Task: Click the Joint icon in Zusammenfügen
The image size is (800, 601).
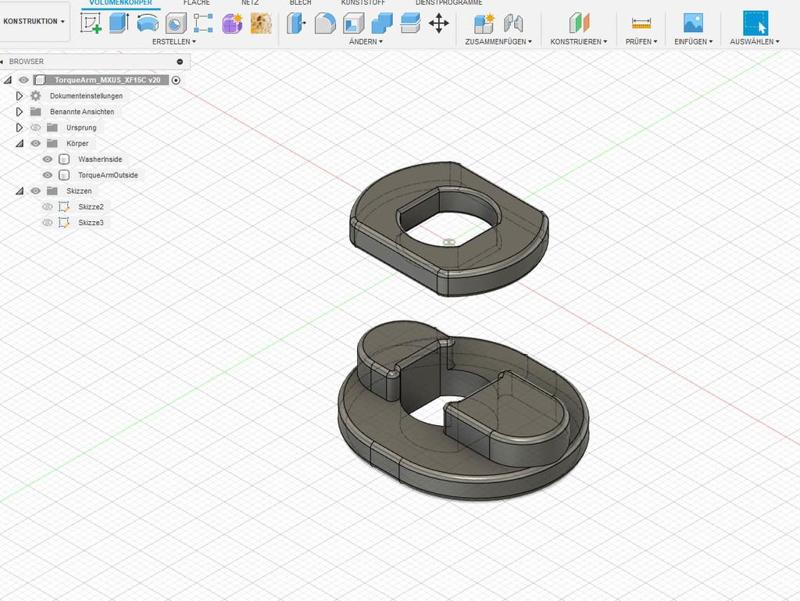Action: pyautogui.click(x=513, y=23)
